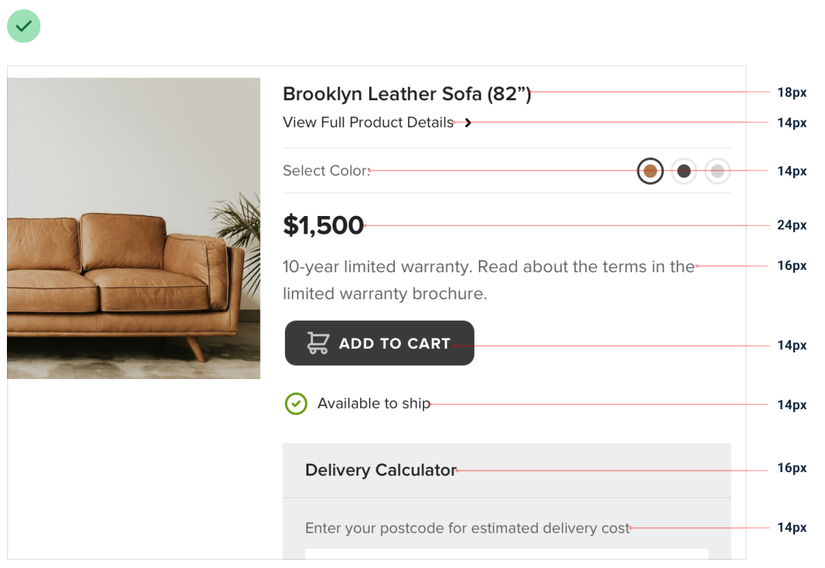
Task: Open View Full Product Details link
Action: coord(368,123)
